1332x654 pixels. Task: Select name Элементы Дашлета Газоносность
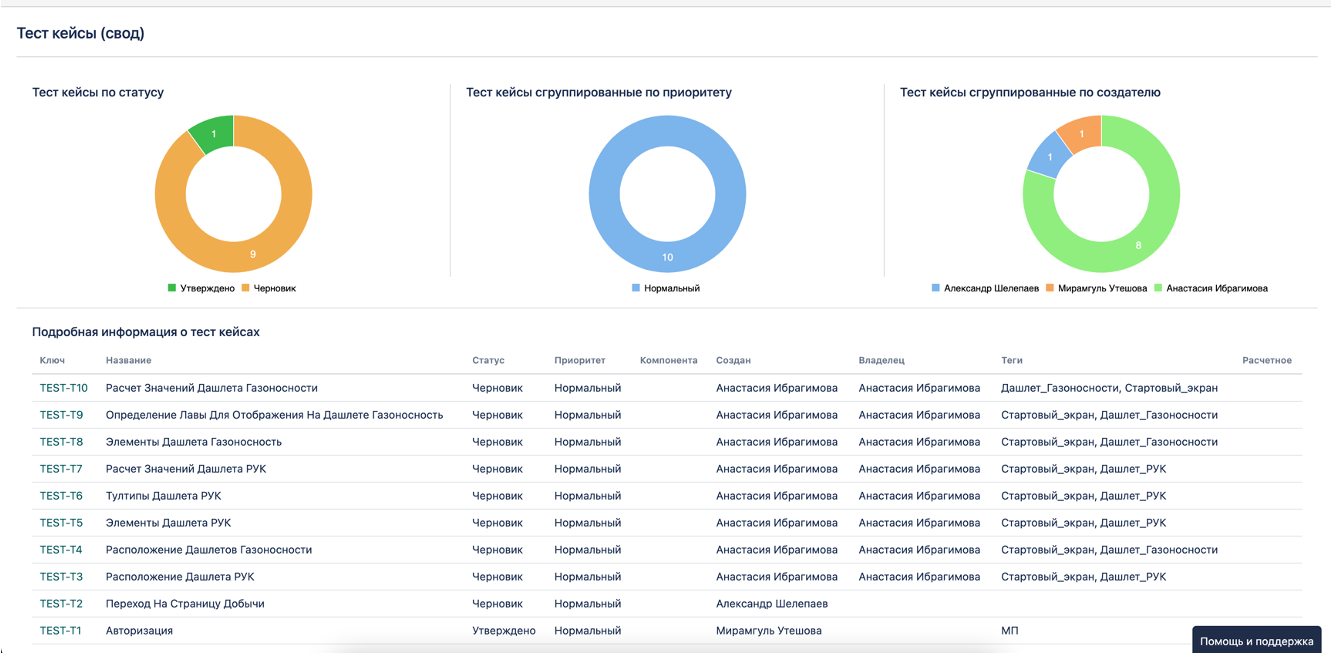pos(194,442)
